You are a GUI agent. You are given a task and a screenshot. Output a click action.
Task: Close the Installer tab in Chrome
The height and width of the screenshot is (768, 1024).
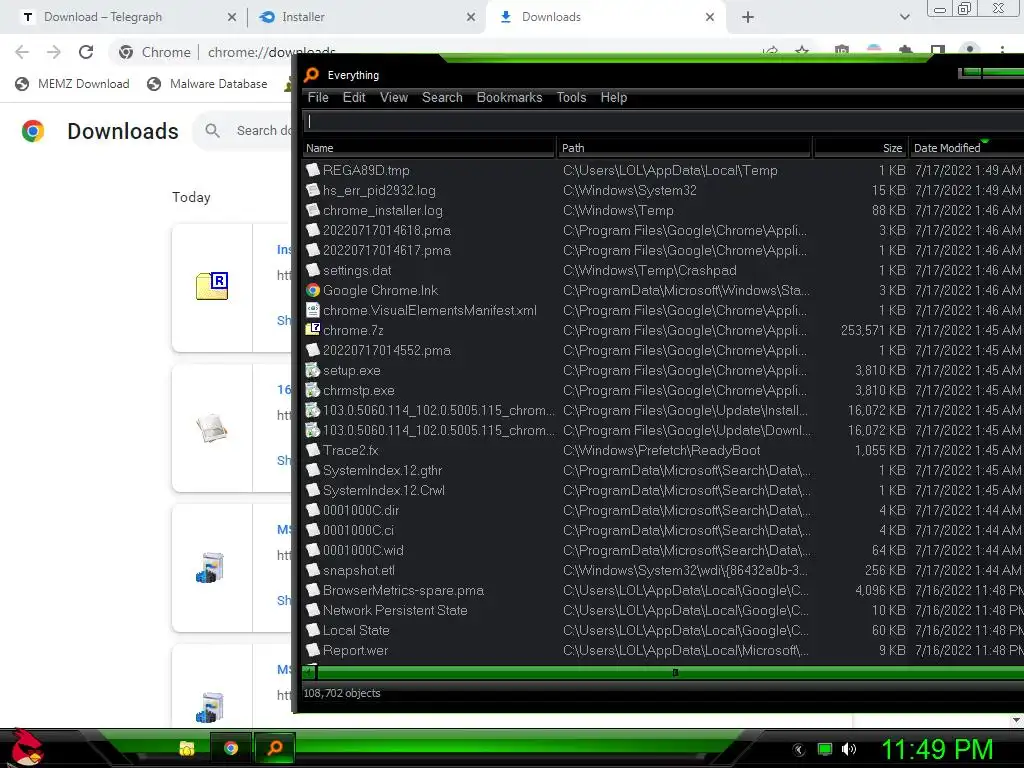pos(471,17)
